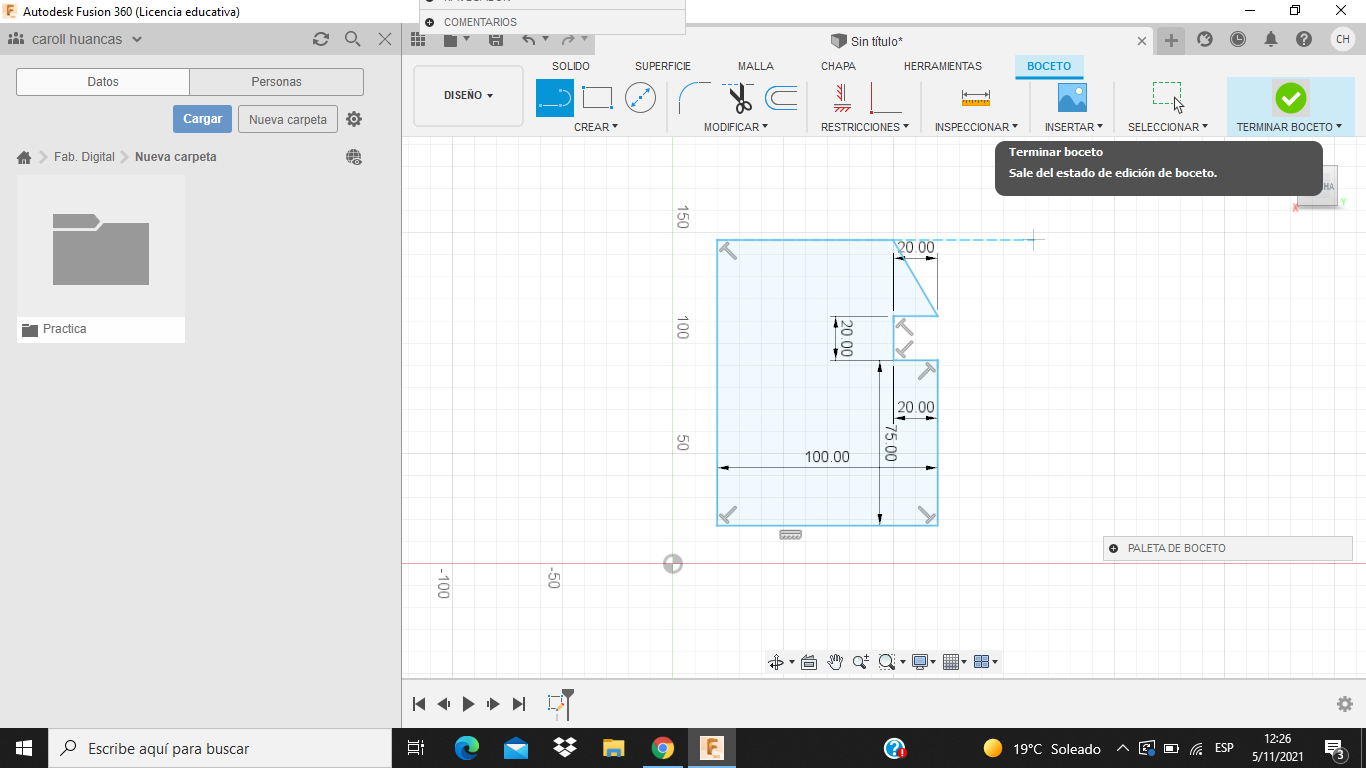Open the Orbit options dropdown
Image resolution: width=1366 pixels, height=768 pixels.
(x=792, y=662)
